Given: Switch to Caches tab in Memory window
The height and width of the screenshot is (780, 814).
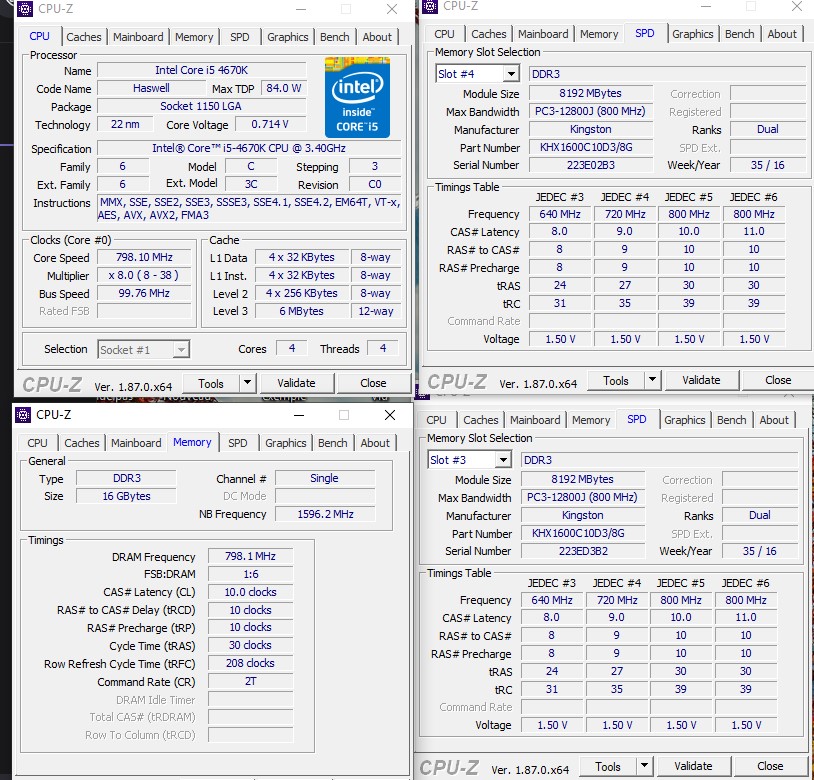Looking at the screenshot, I should pos(82,443).
